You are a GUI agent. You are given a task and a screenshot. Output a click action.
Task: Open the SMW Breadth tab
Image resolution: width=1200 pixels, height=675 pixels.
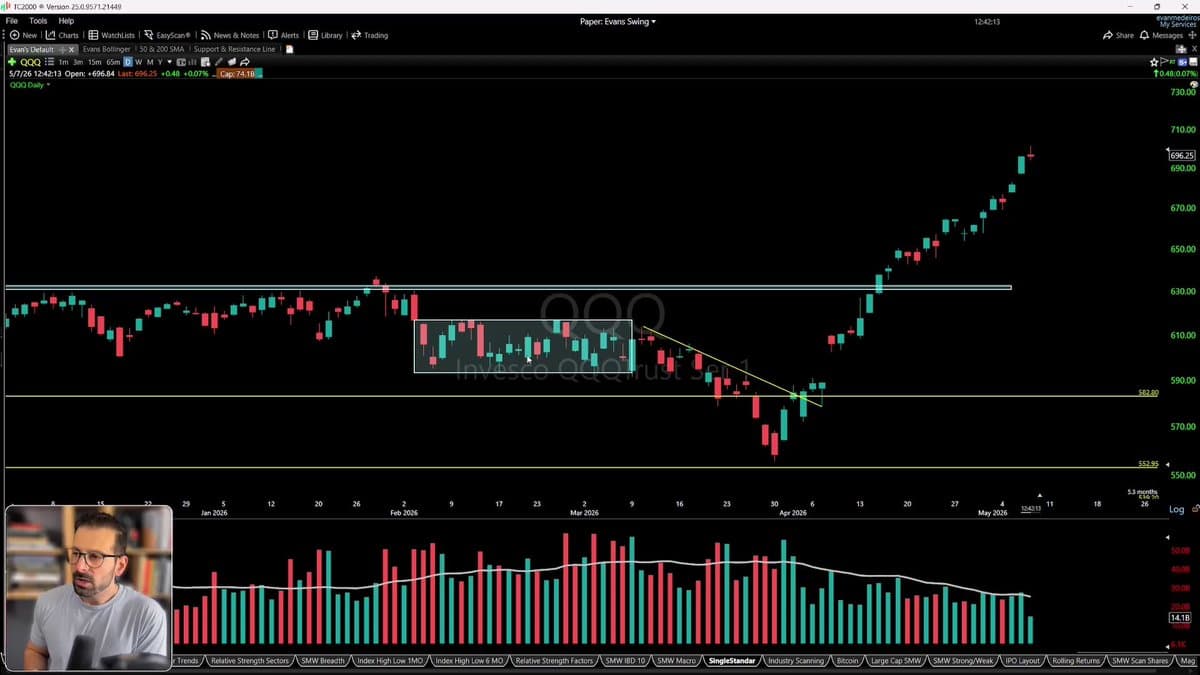pos(322,661)
